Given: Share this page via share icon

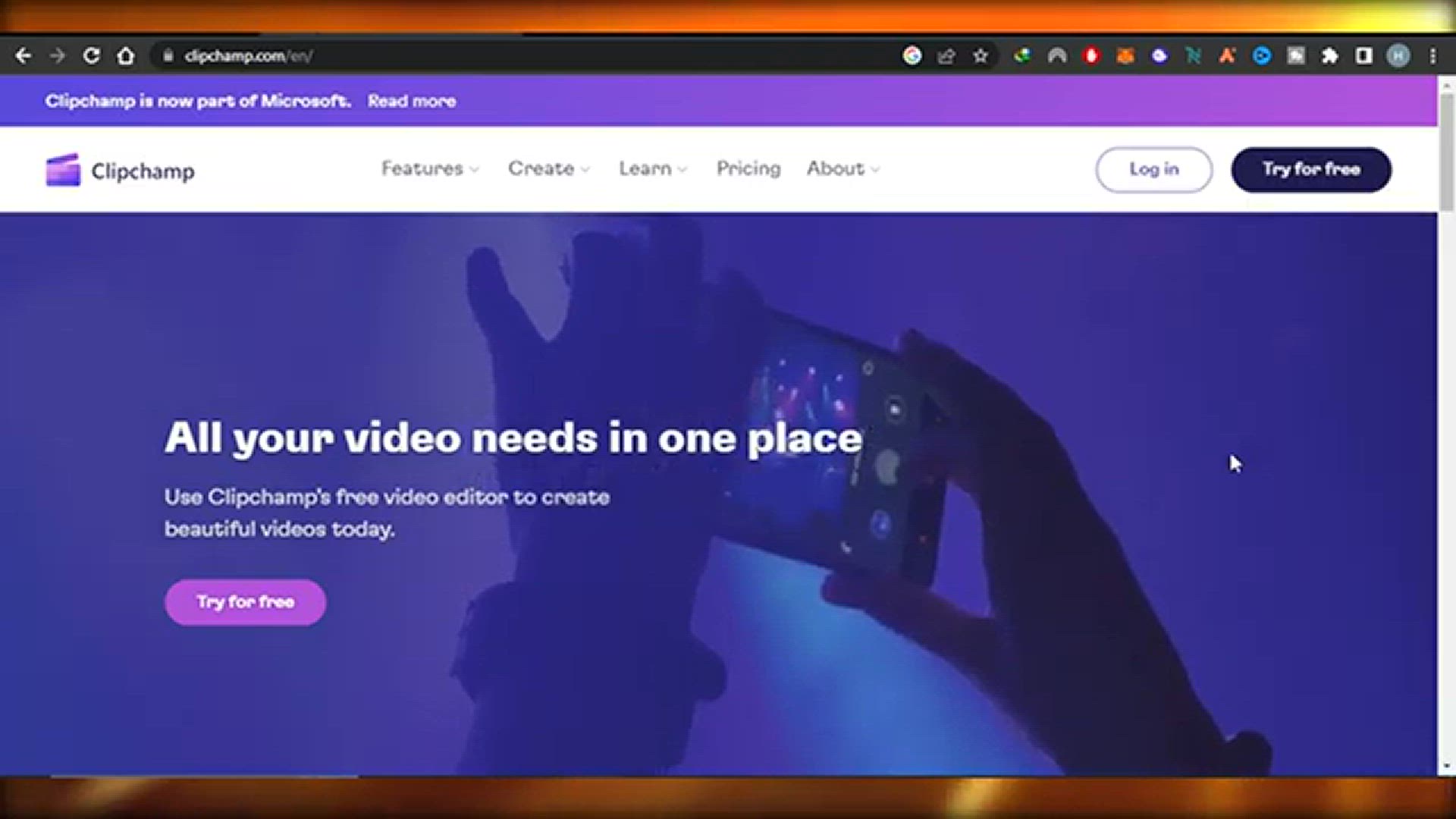Looking at the screenshot, I should [946, 55].
